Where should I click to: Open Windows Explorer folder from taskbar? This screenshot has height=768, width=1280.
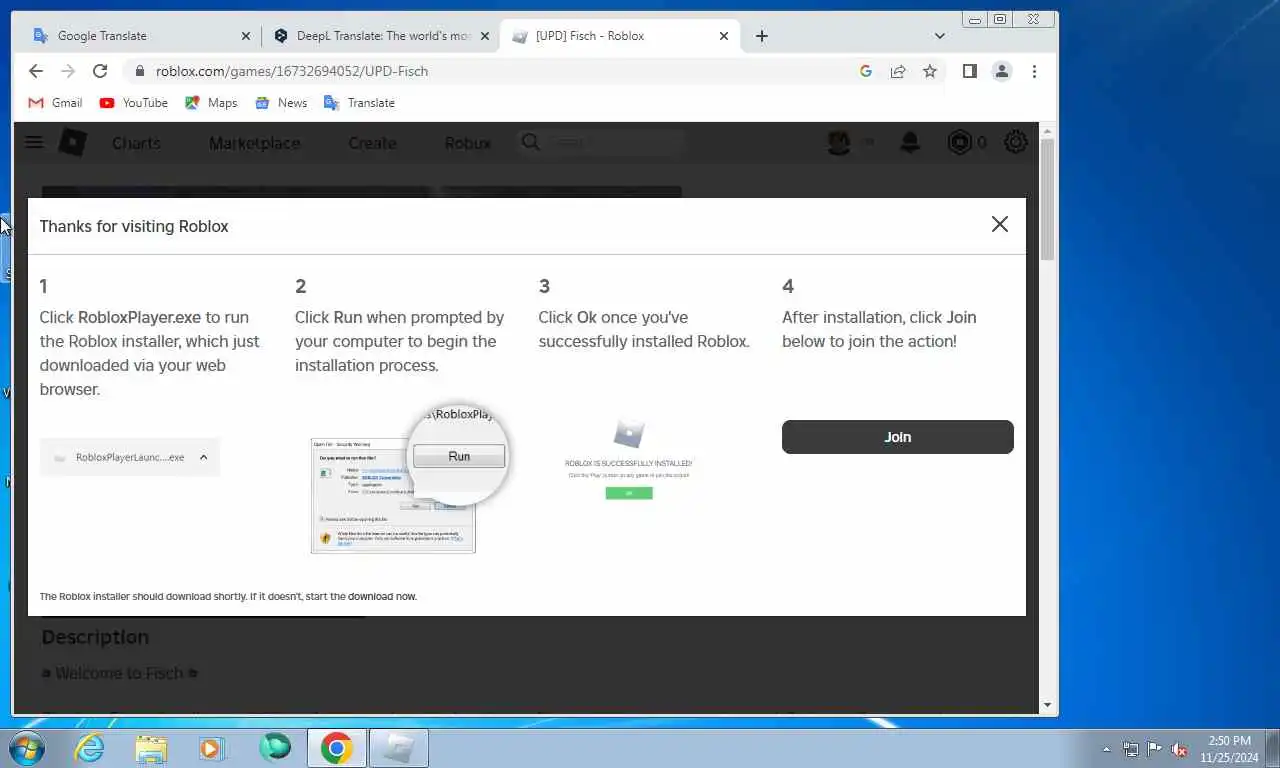tap(151, 748)
